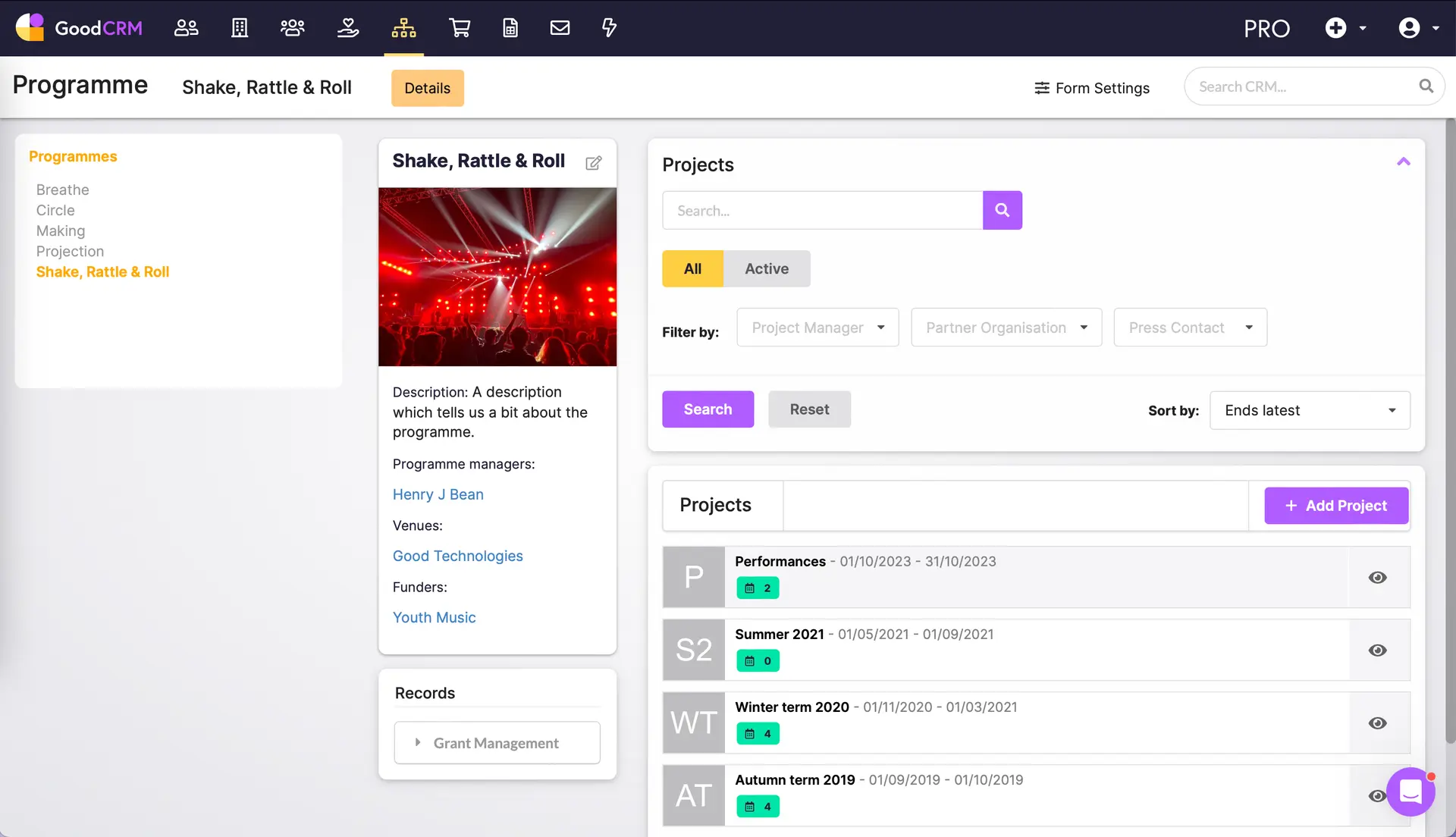1456x837 pixels.
Task: Select the Breathe programme in the sidebar
Action: 63,190
